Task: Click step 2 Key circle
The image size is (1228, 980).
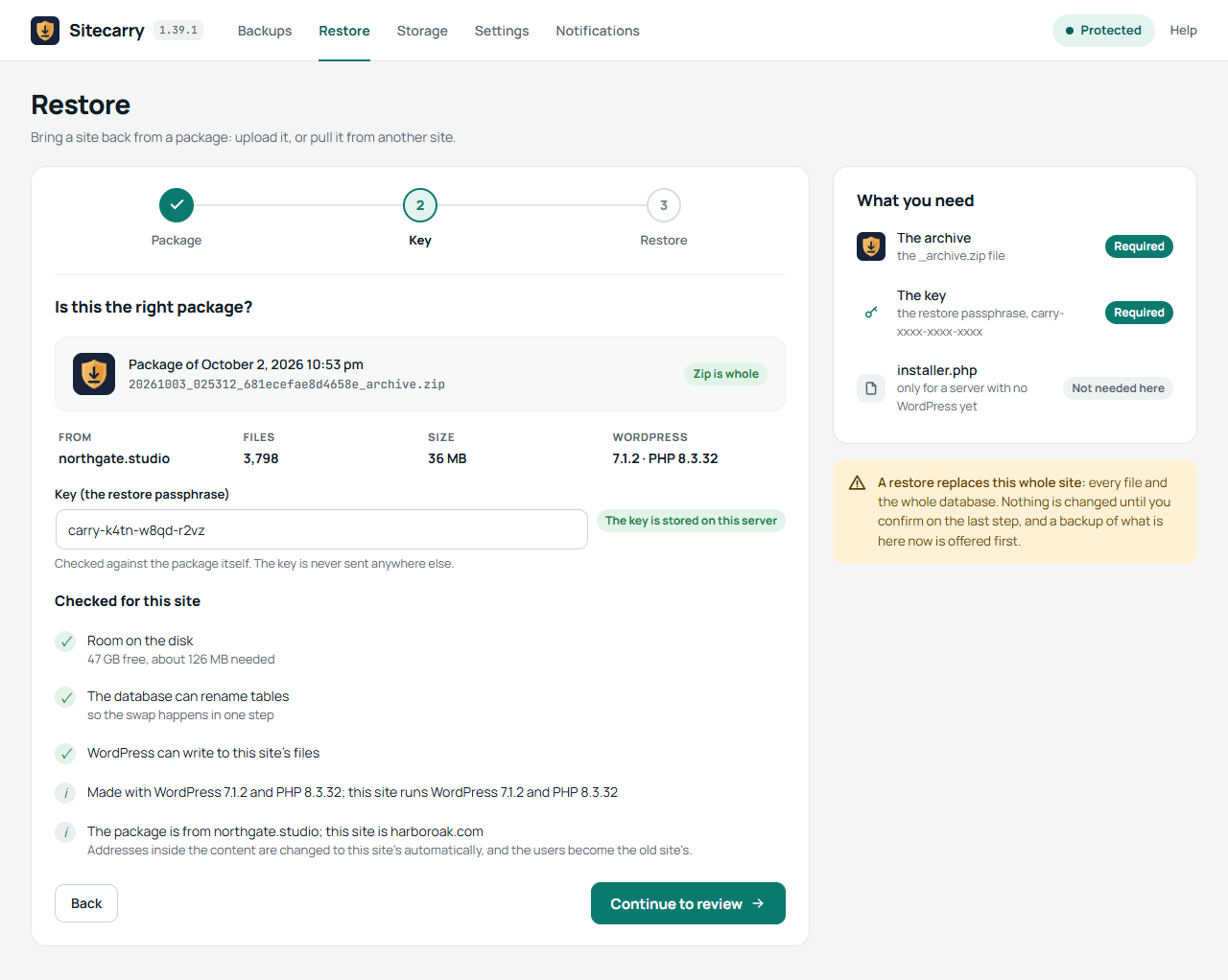Action: pyautogui.click(x=420, y=205)
